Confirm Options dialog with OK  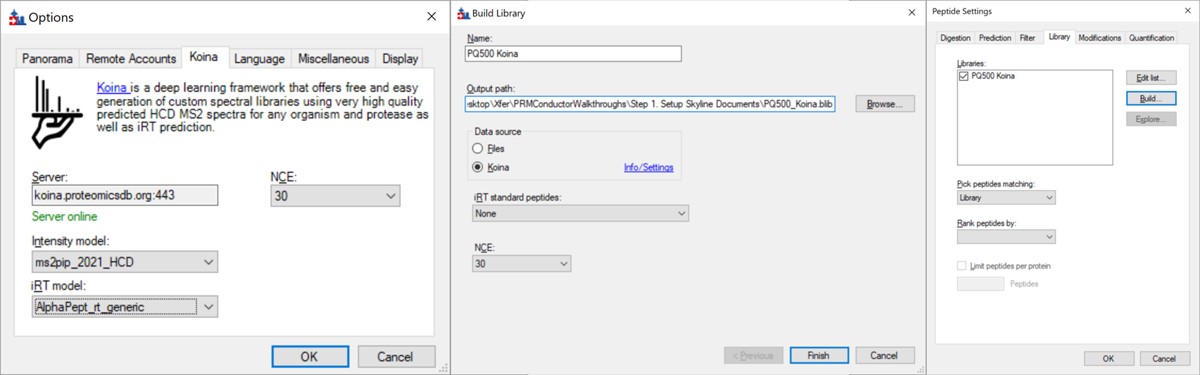pos(309,356)
